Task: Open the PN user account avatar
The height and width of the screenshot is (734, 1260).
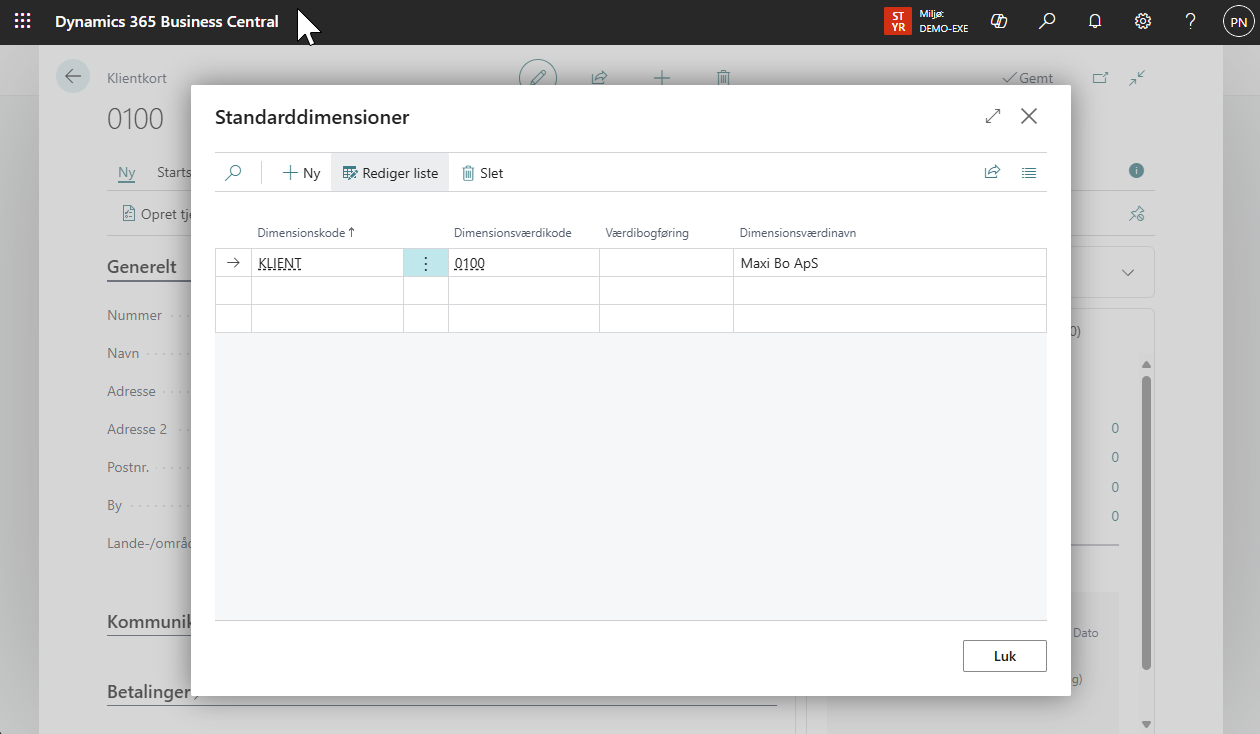Action: coord(1238,21)
